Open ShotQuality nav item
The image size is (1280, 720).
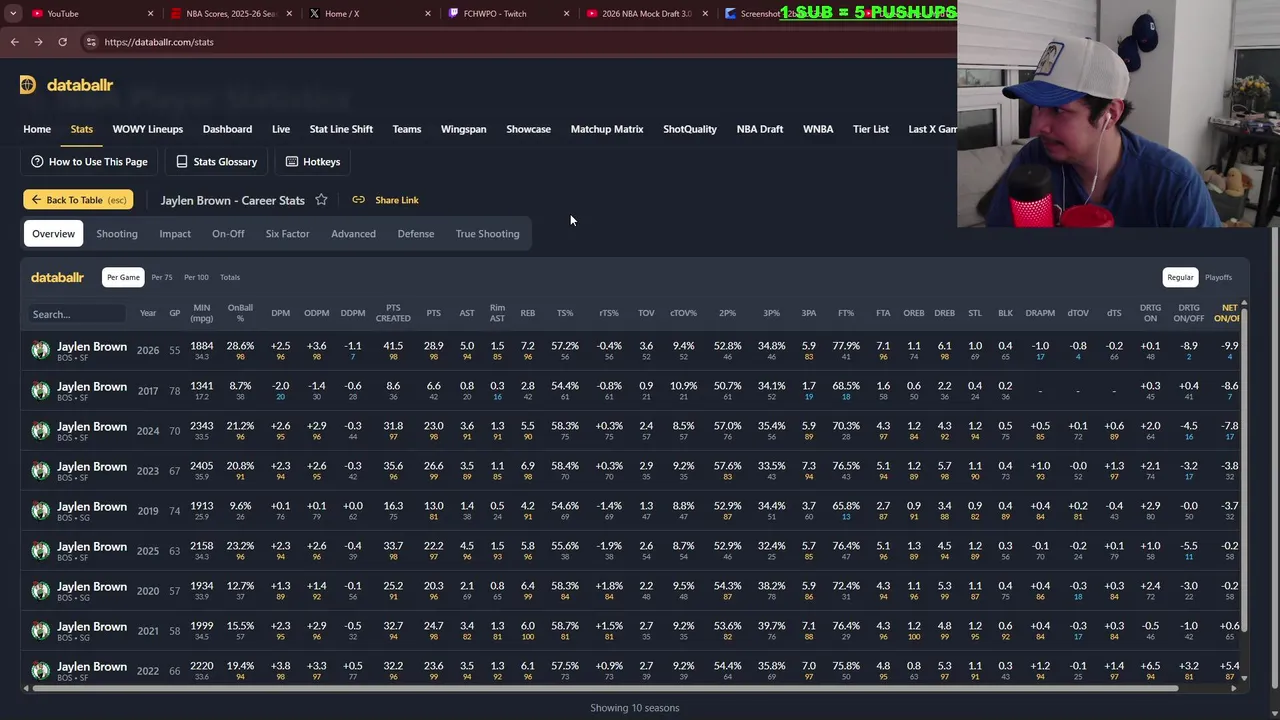(690, 129)
